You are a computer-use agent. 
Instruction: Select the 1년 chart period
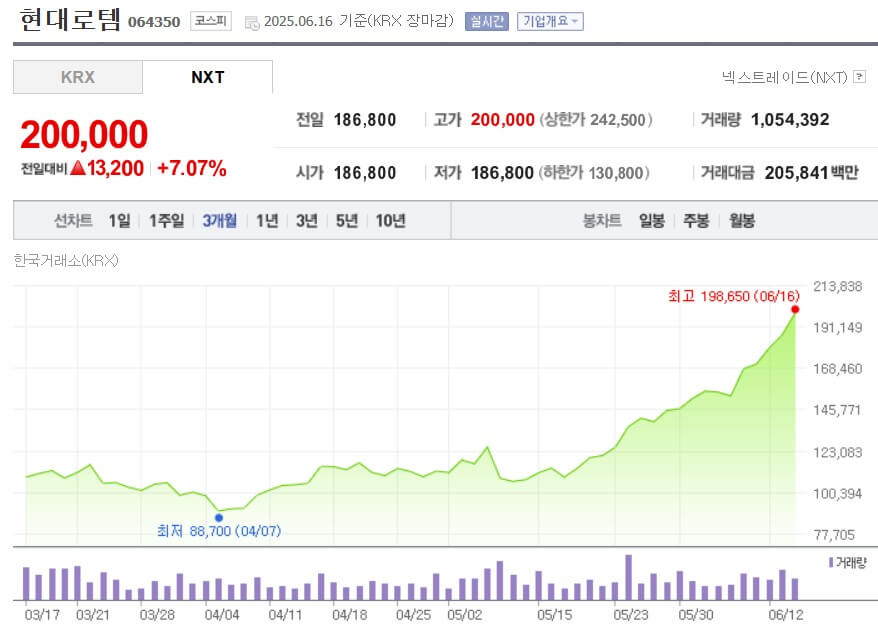point(266,219)
